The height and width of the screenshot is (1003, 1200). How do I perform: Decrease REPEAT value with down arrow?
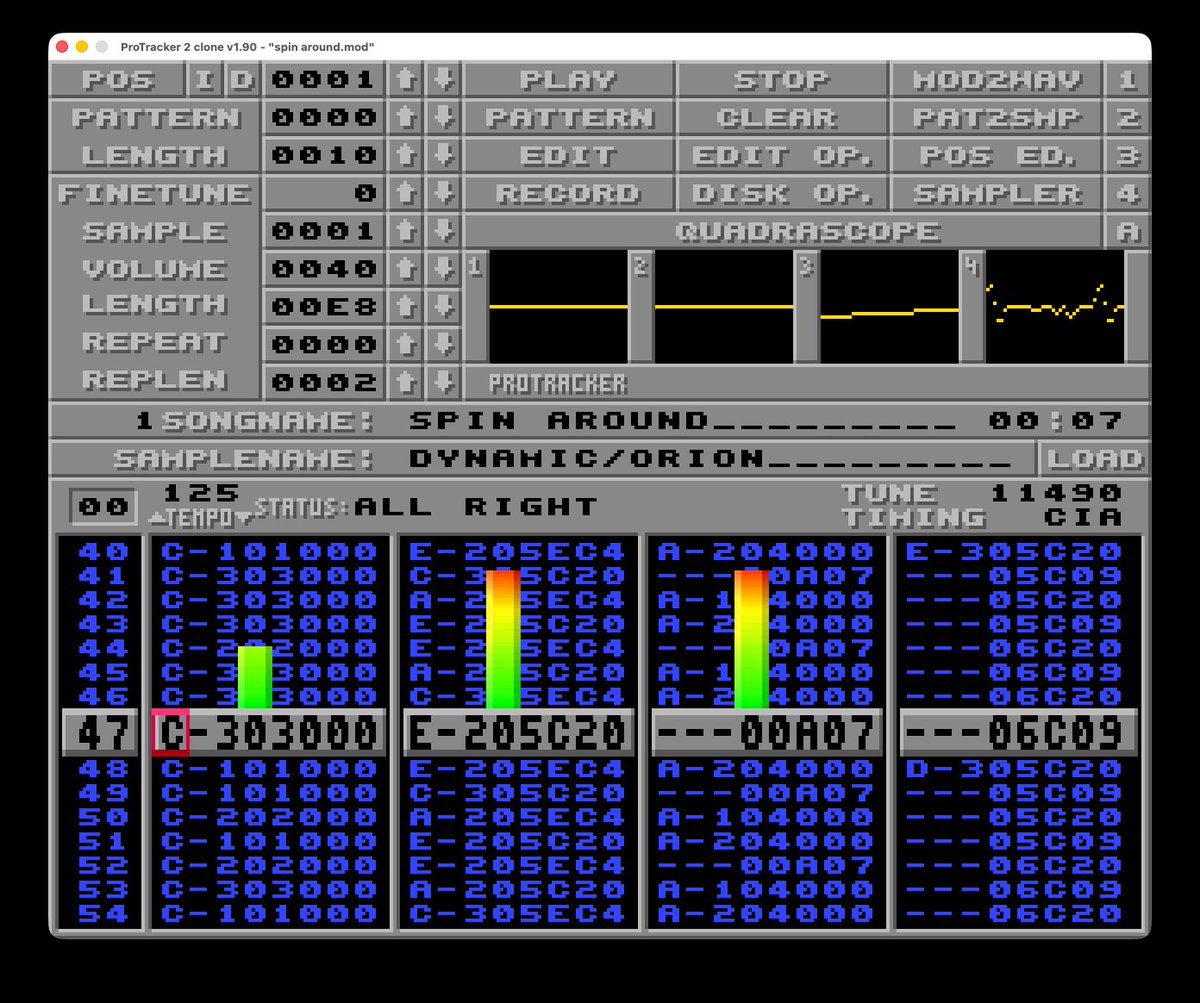[x=443, y=344]
